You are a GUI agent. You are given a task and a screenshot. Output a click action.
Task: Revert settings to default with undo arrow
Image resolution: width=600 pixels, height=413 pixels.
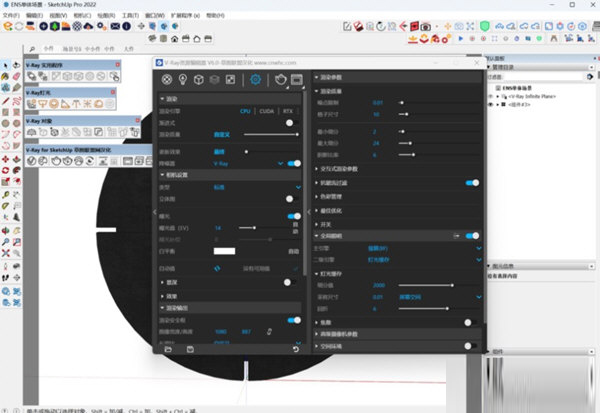(295, 349)
